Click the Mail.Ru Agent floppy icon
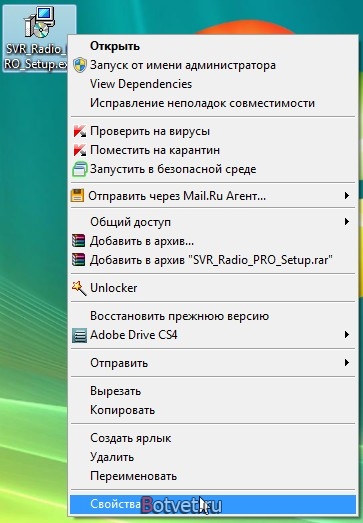This screenshot has width=363, height=523. tap(78, 196)
